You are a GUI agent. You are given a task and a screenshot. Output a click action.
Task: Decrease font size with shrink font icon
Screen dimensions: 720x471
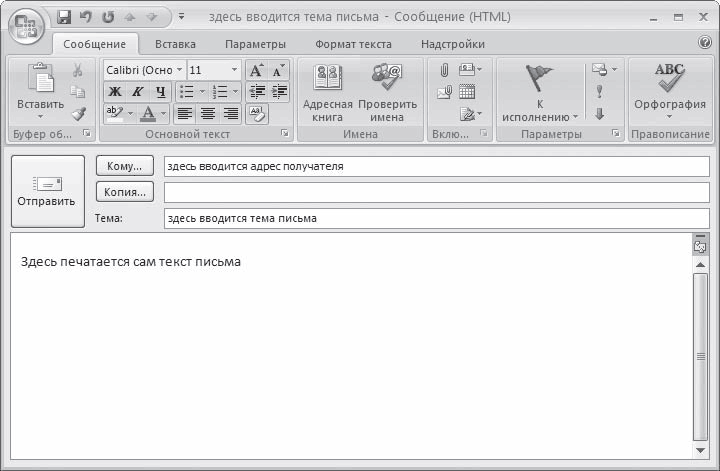tap(278, 70)
